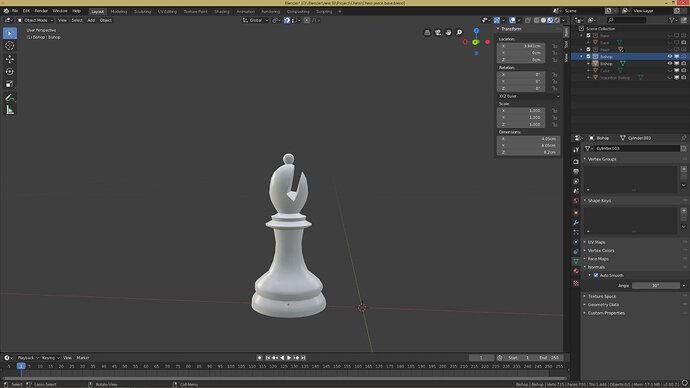This screenshot has width=690, height=388.
Task: Click the camera view gizmo button
Action: (x=438, y=33)
